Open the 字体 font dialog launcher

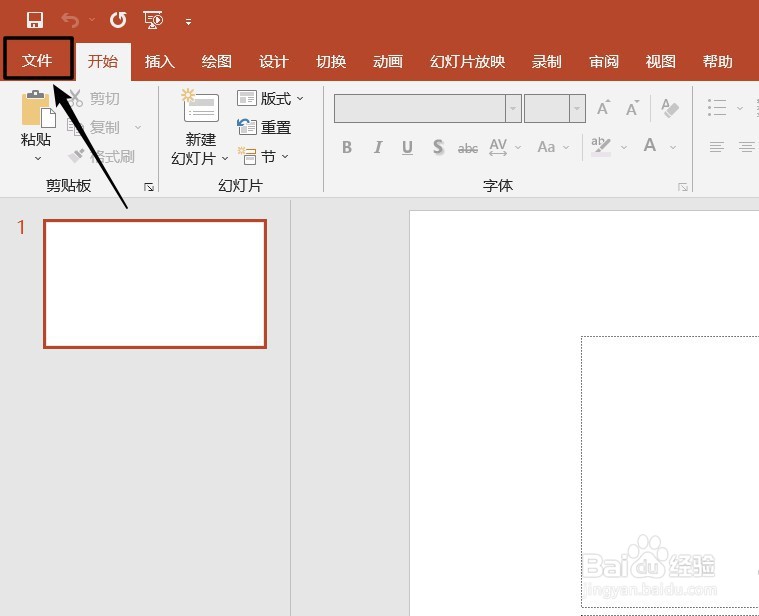coord(683,187)
